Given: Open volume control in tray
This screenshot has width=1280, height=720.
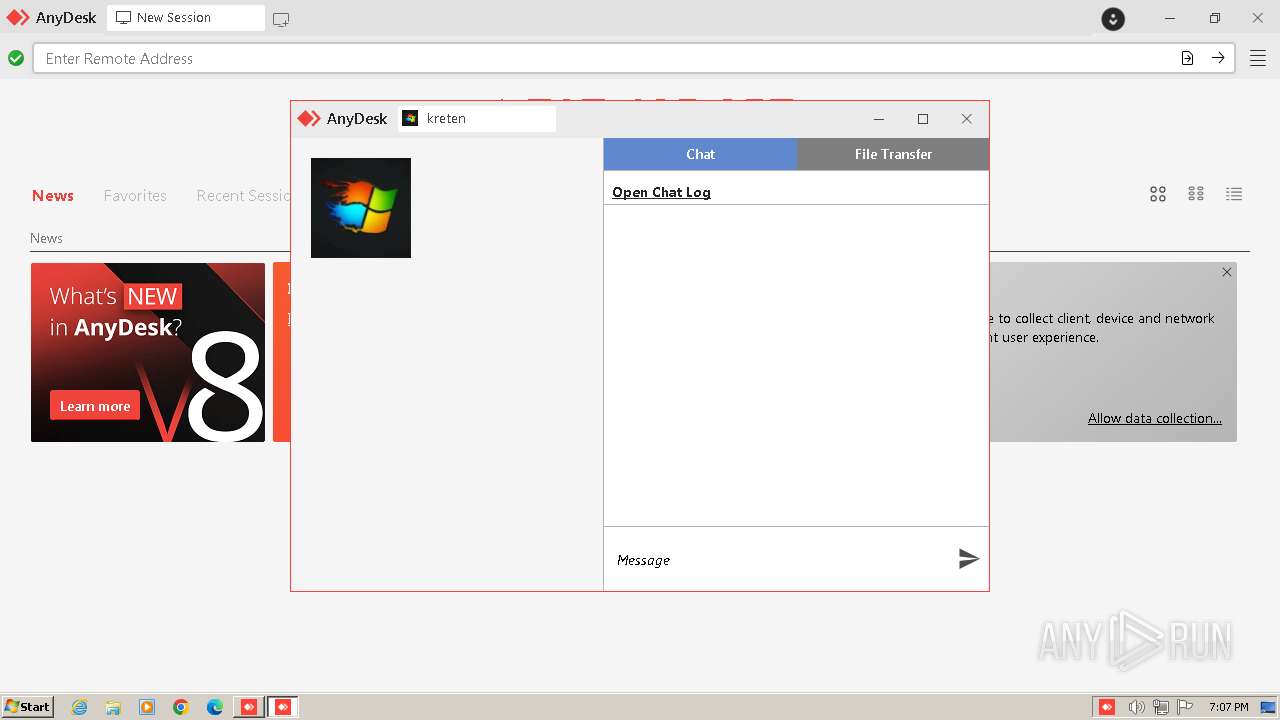Looking at the screenshot, I should click(x=1136, y=707).
